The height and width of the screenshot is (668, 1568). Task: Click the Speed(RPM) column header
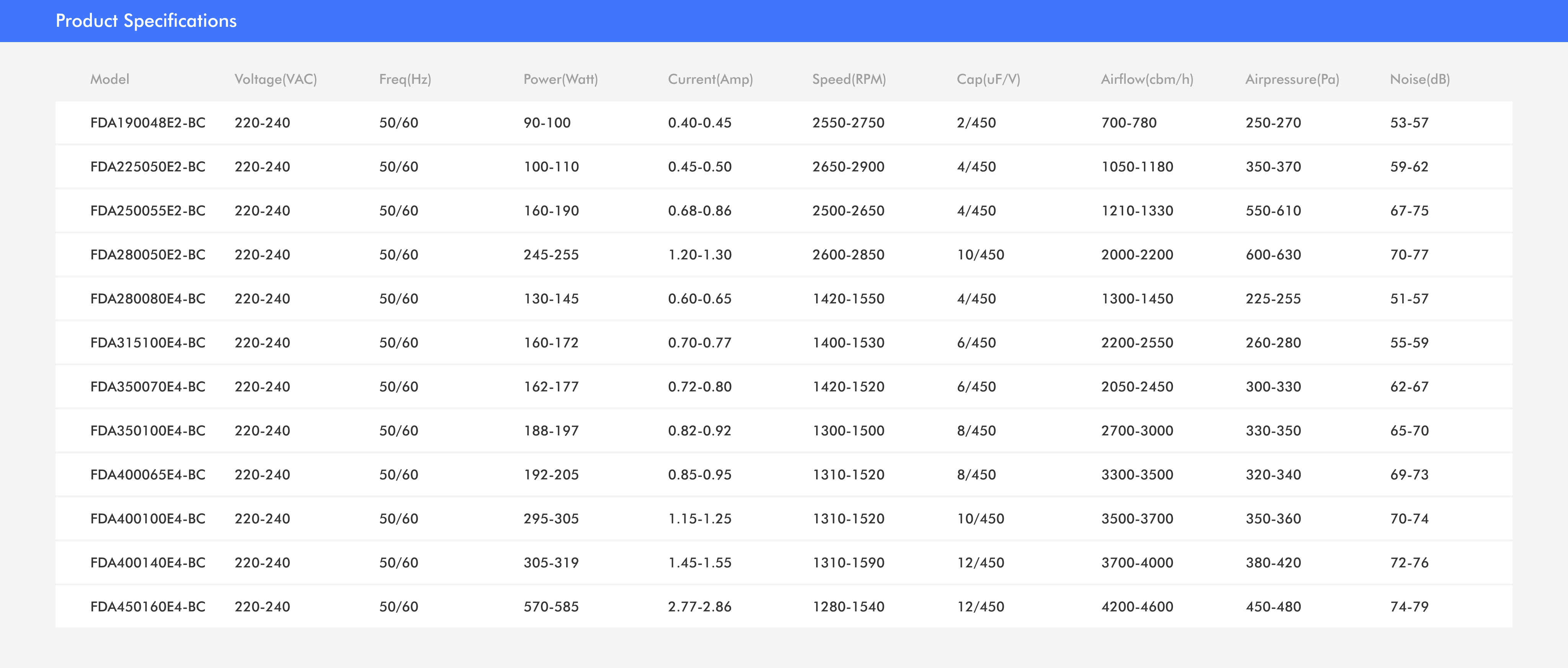pyautogui.click(x=849, y=79)
